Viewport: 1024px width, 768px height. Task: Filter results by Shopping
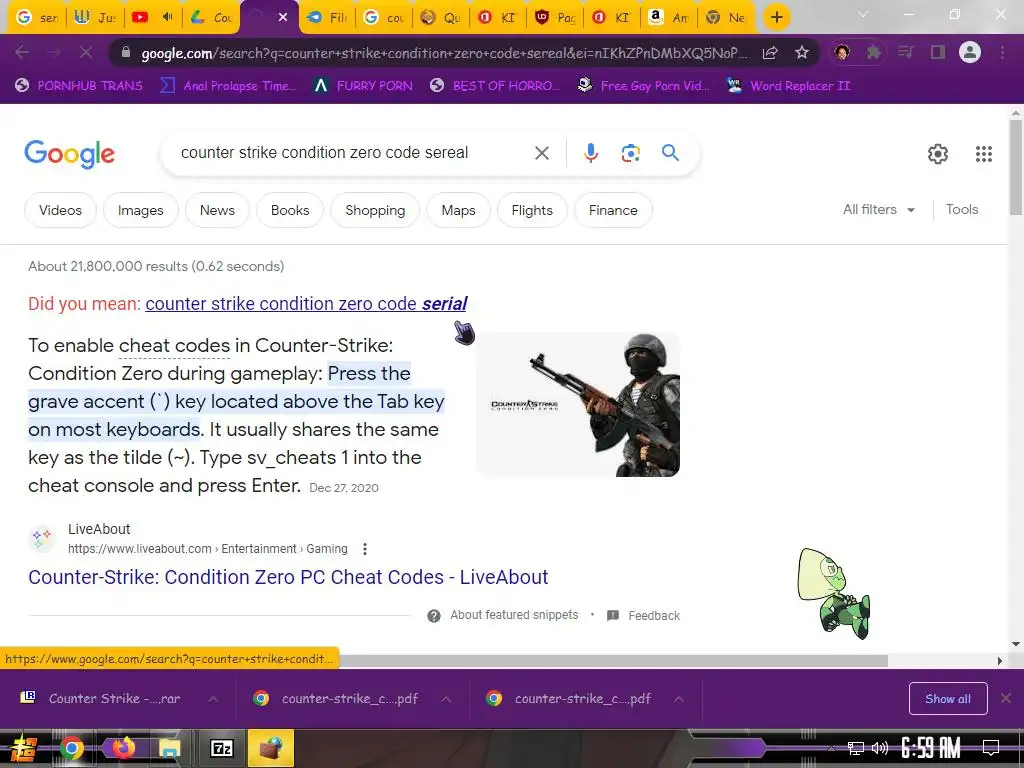pyautogui.click(x=375, y=210)
